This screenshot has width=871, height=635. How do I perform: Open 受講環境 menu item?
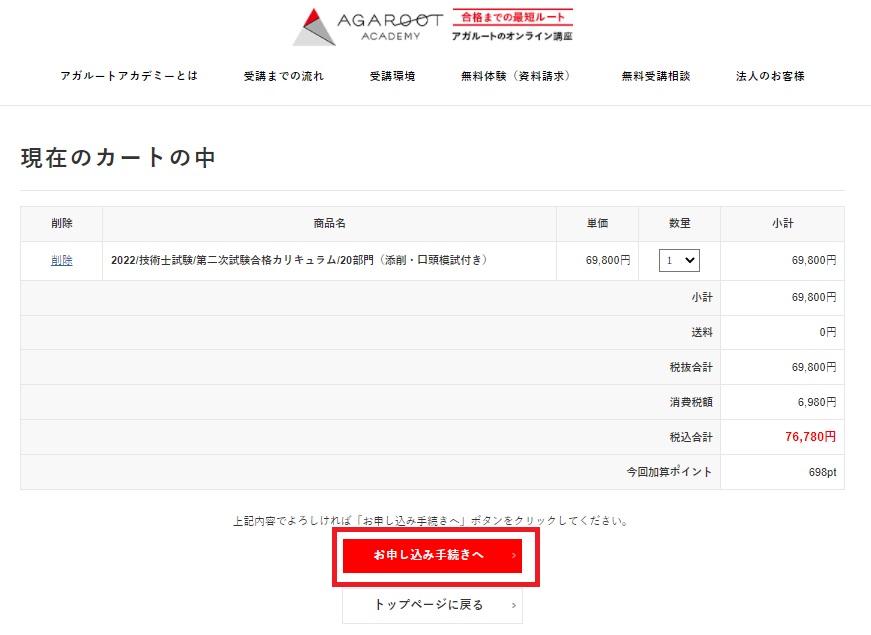click(x=392, y=76)
